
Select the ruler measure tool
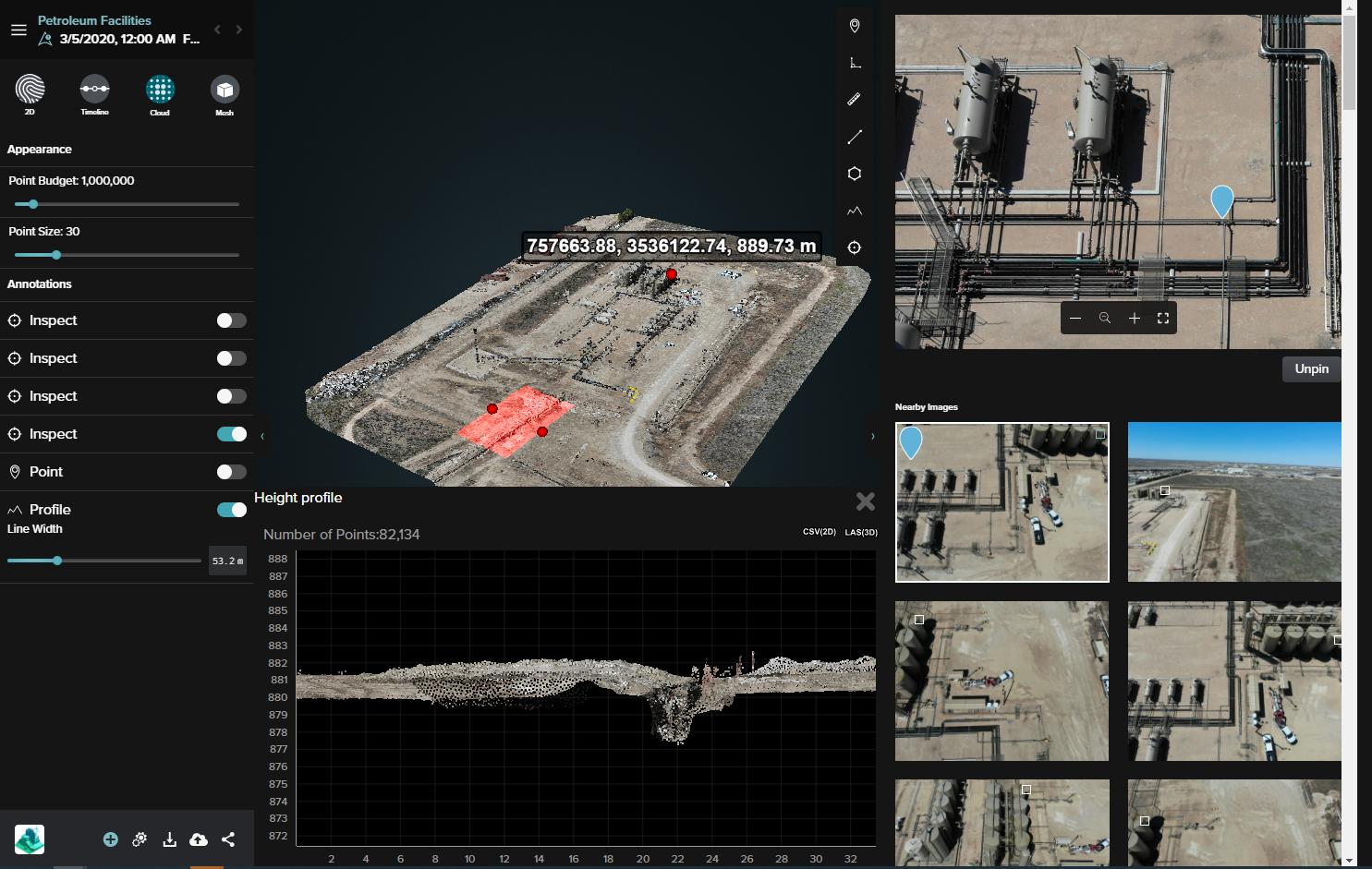[x=855, y=99]
